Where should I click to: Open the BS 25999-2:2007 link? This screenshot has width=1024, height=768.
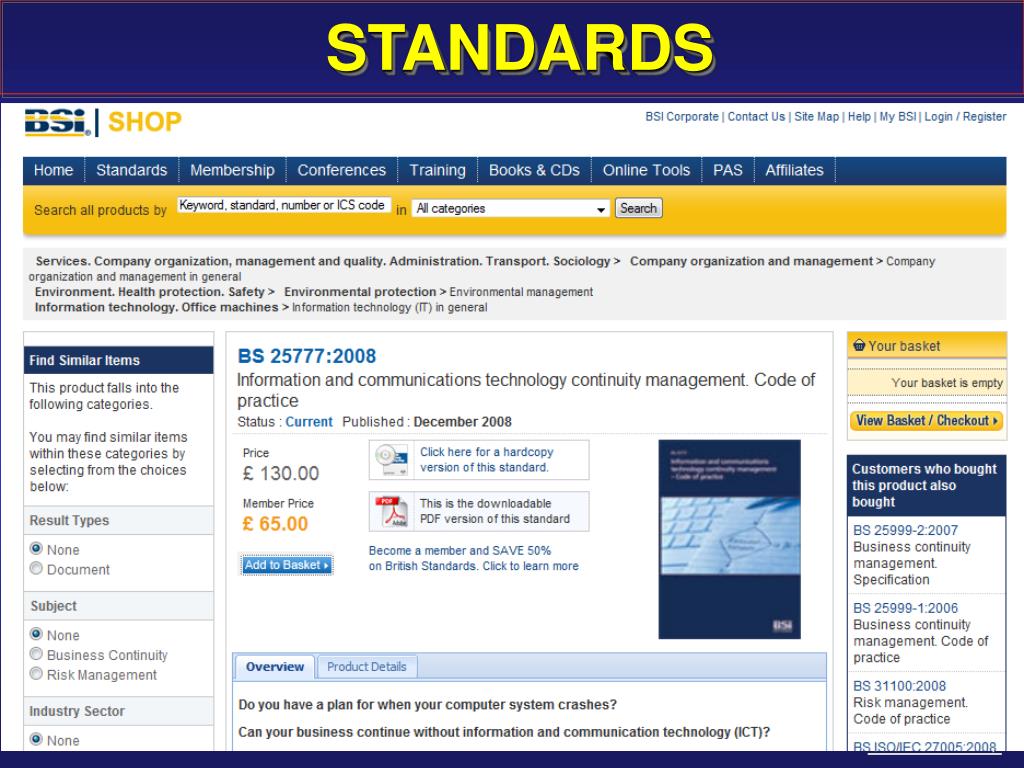905,530
